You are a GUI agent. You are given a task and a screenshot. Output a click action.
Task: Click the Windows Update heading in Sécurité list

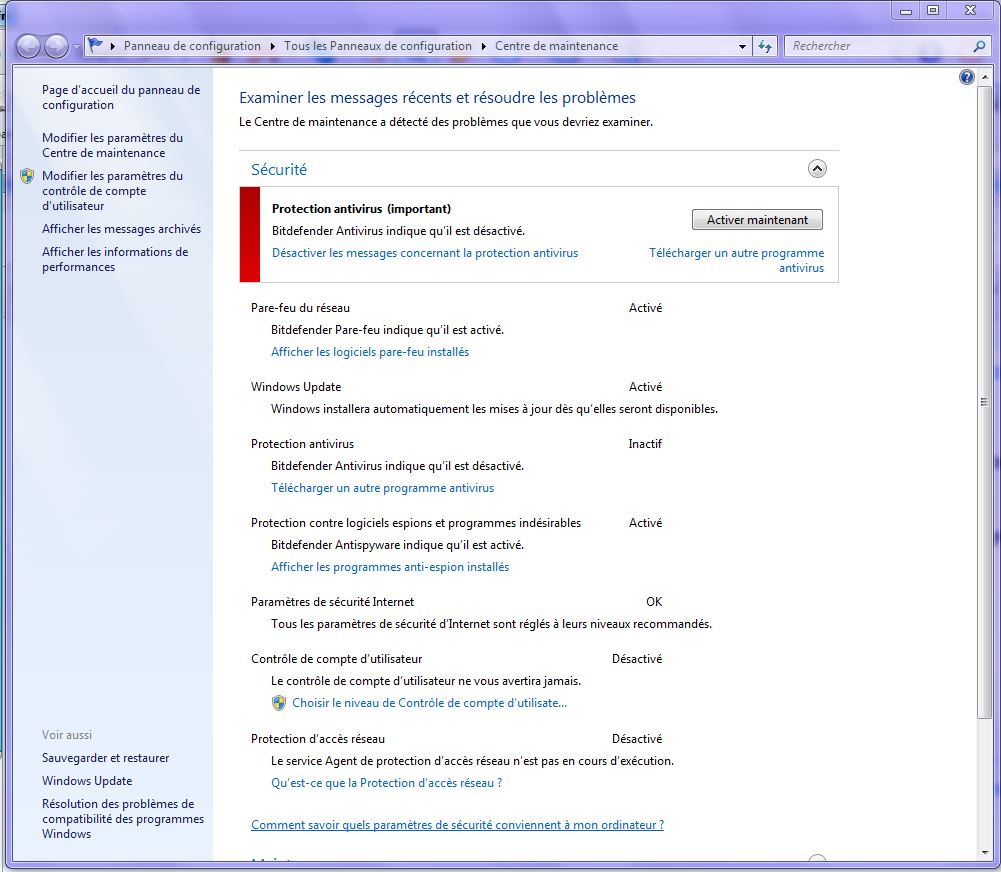pos(296,387)
